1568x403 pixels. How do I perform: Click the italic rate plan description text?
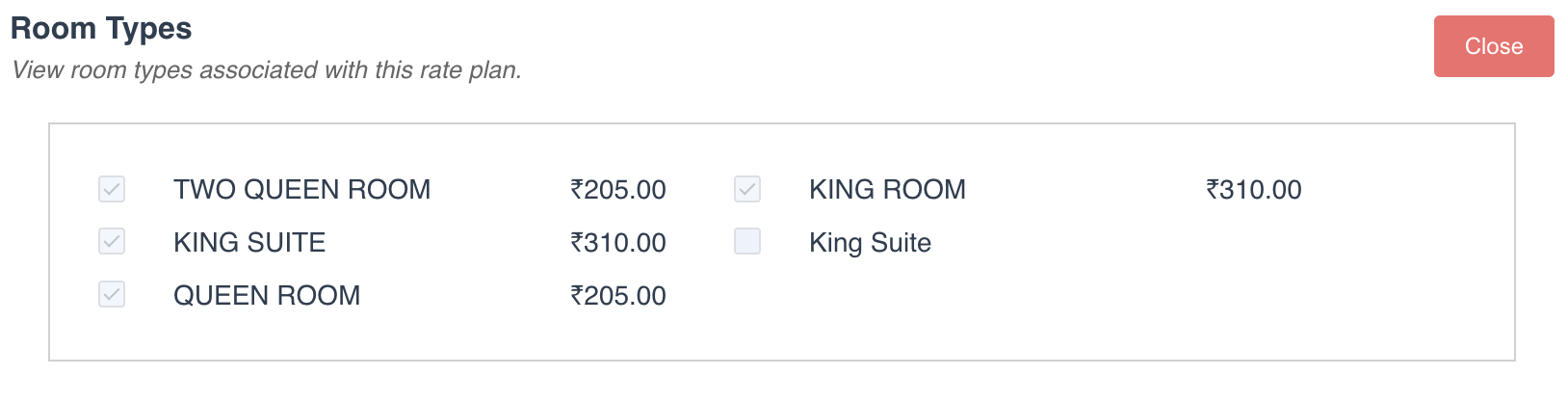coord(267,70)
